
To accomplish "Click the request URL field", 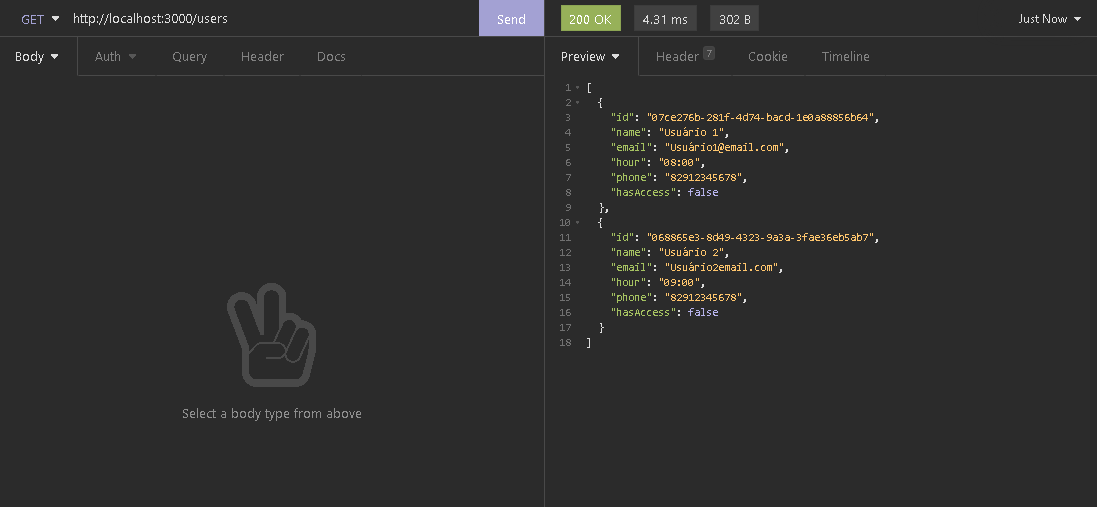I will coord(273,19).
